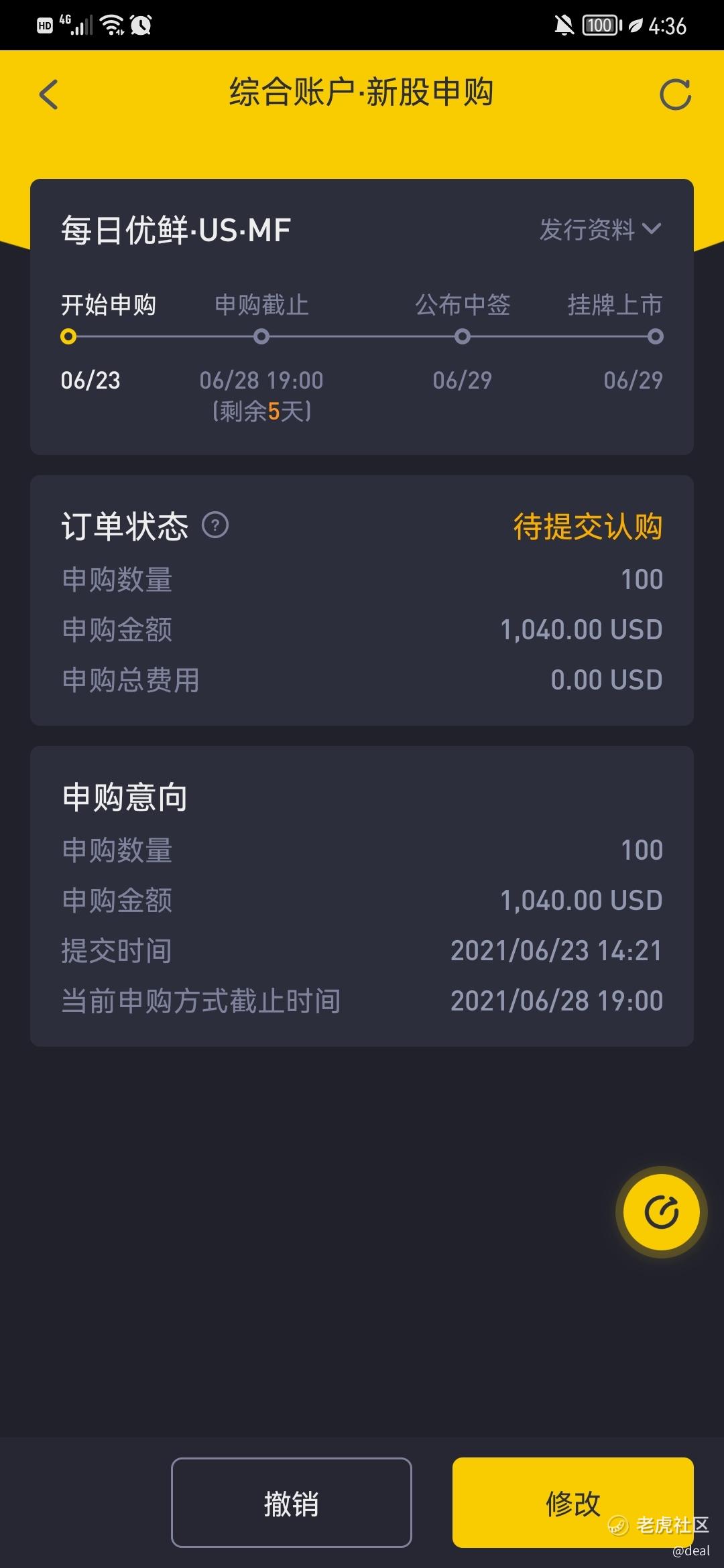Modify the order with 修改 button
724x1568 pixels.
[x=572, y=1502]
